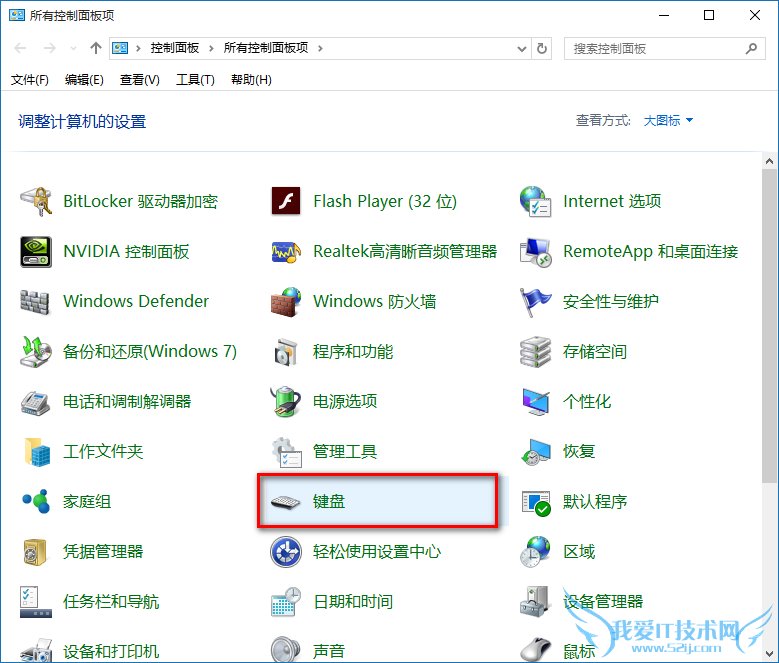
Task: Open the 任务栏和导航 icon
Action: pyautogui.click(x=36, y=602)
